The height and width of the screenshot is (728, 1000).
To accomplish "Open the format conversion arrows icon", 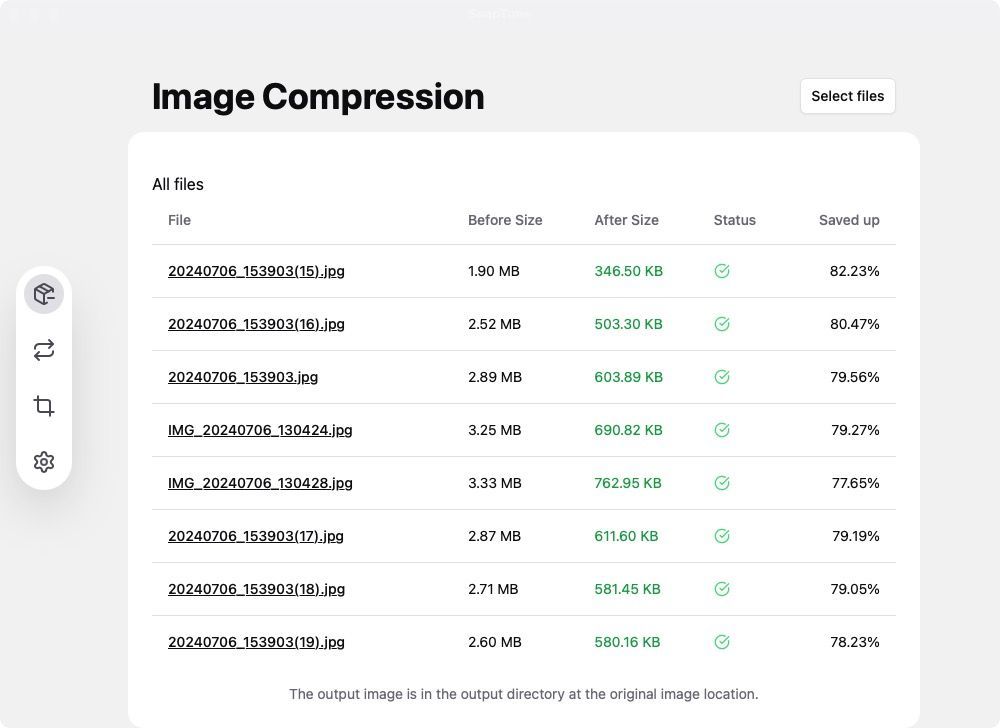I will [44, 350].
